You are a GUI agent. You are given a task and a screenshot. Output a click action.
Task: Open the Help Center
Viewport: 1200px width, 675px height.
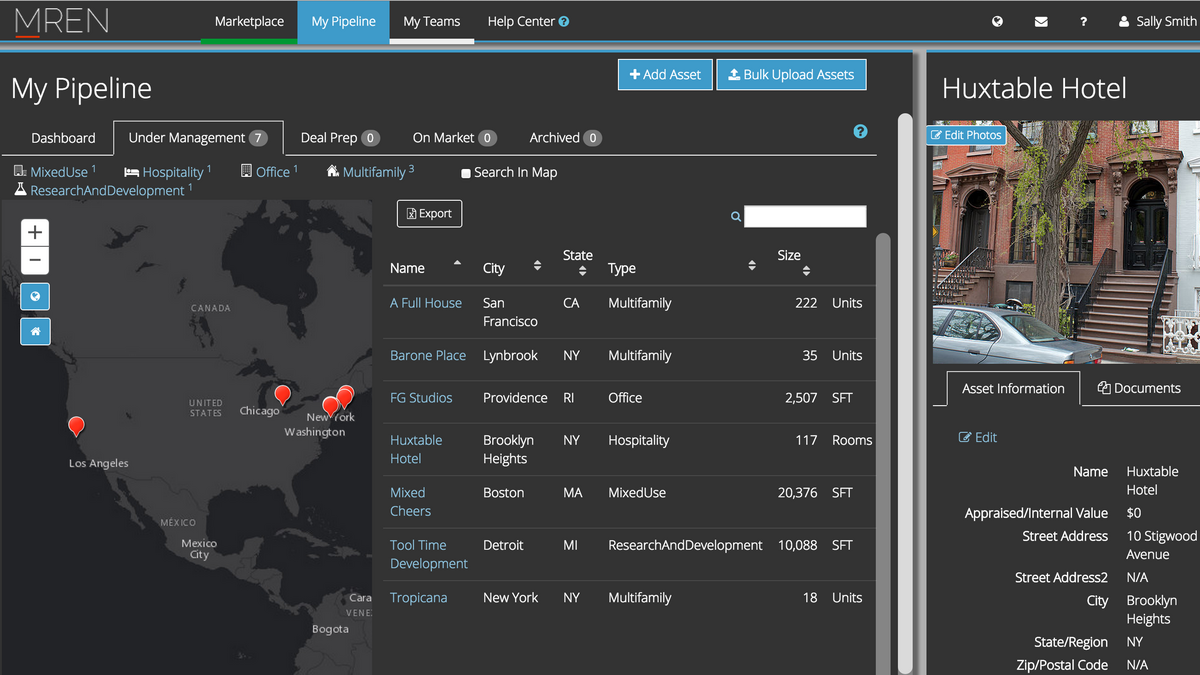(x=528, y=21)
